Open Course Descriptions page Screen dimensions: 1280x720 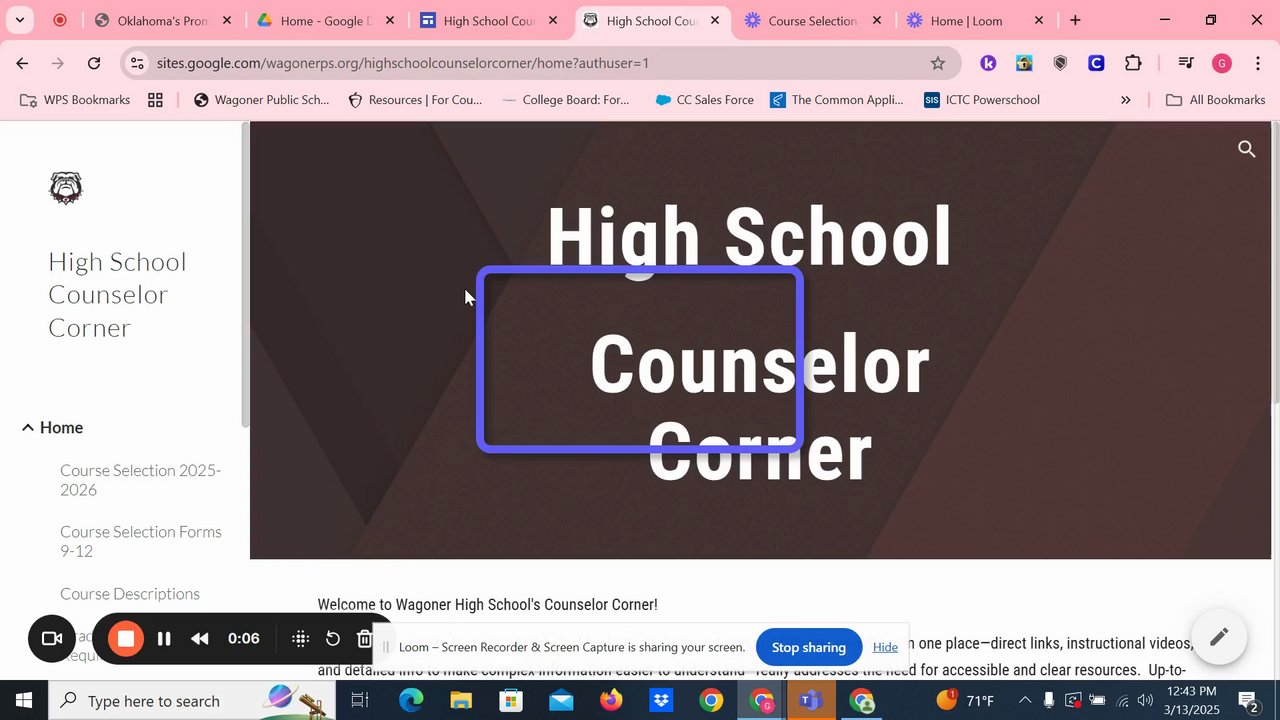click(x=130, y=594)
